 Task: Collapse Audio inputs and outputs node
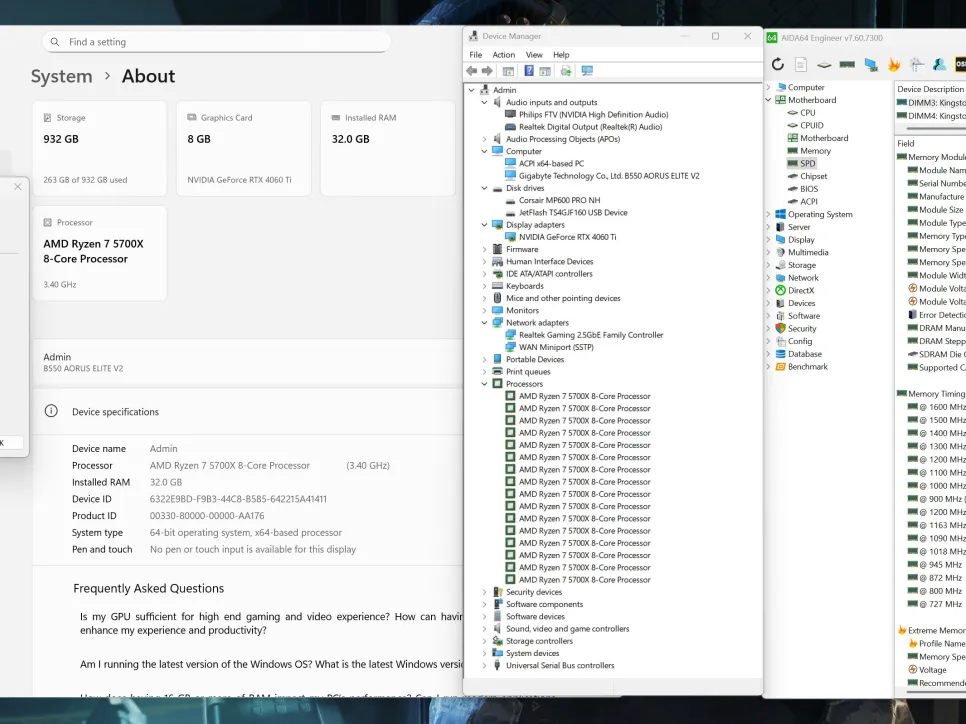(x=484, y=102)
